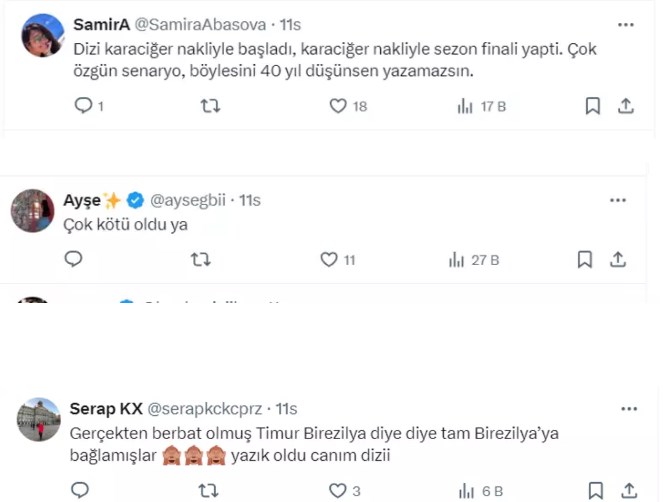Reply to Serap KX's tweet
663x502 pixels.
click(x=79, y=490)
